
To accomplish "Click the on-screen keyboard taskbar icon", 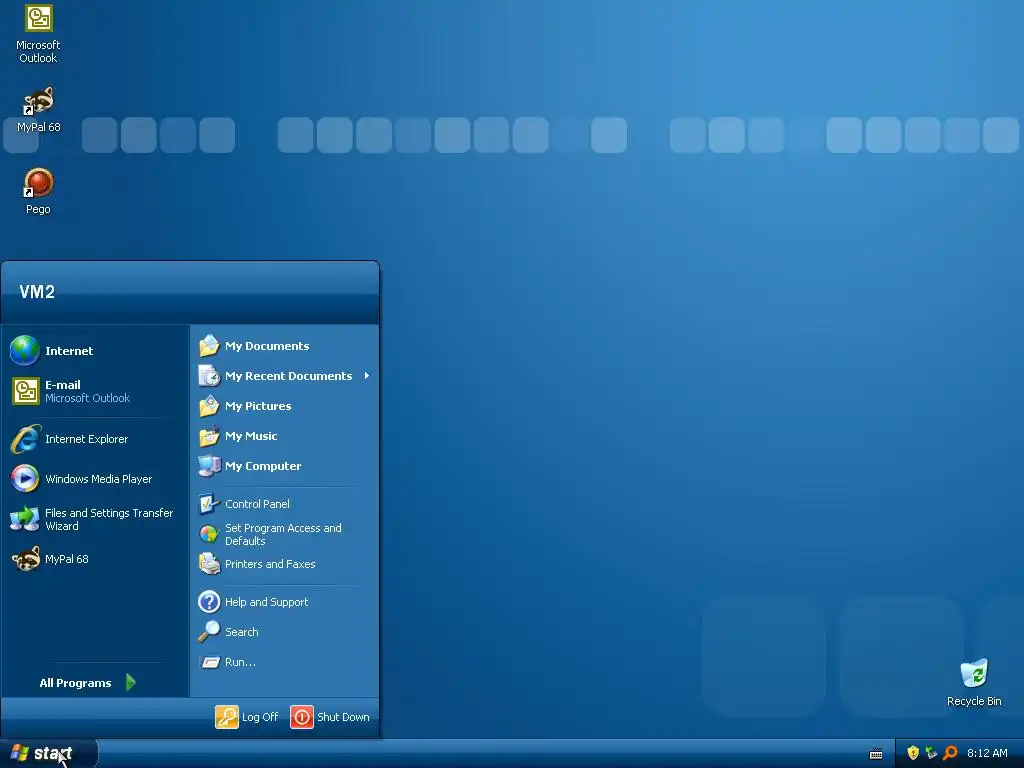I will [x=876, y=754].
